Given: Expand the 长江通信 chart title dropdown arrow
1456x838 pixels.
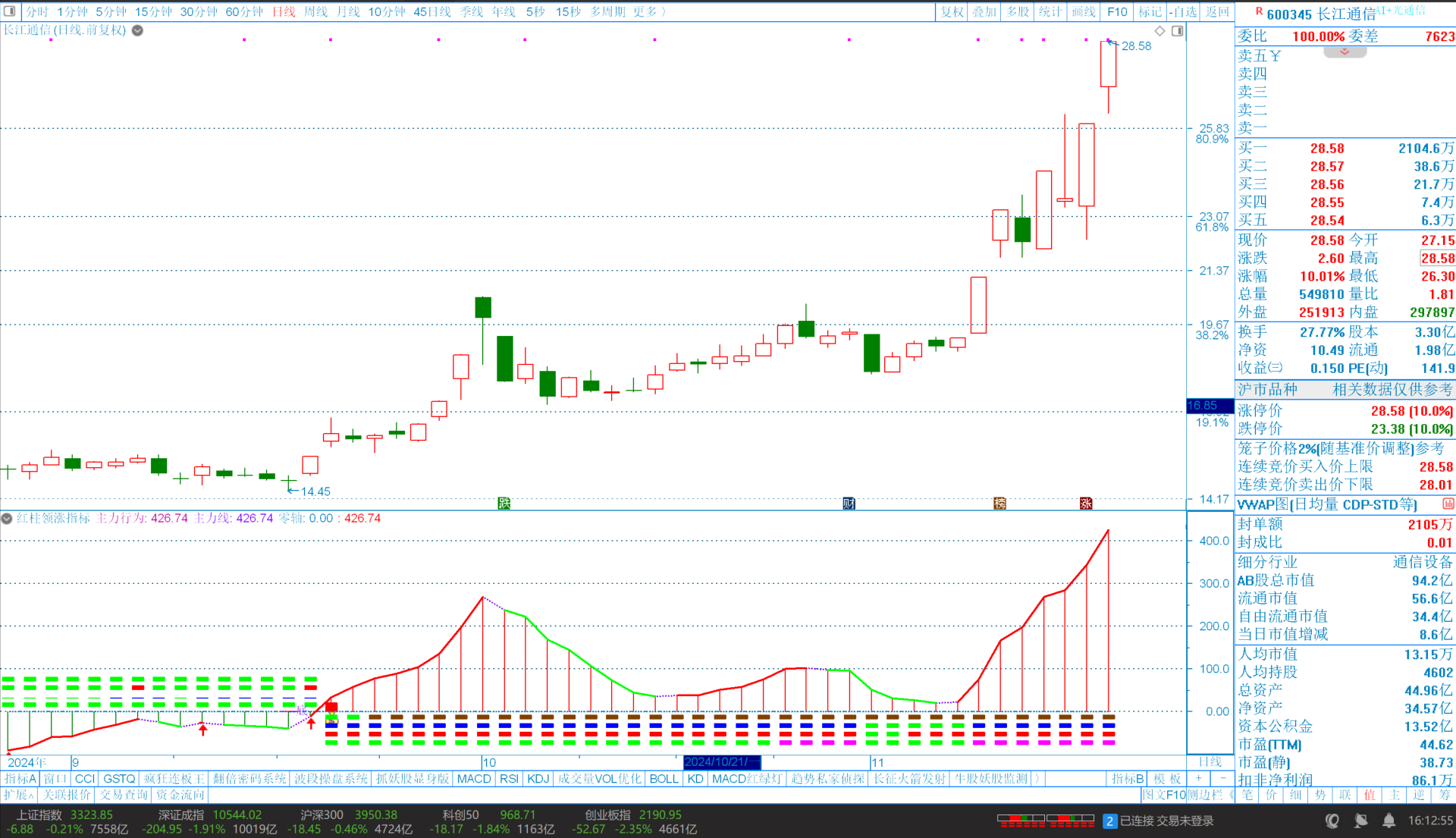Looking at the screenshot, I should coord(137,30).
